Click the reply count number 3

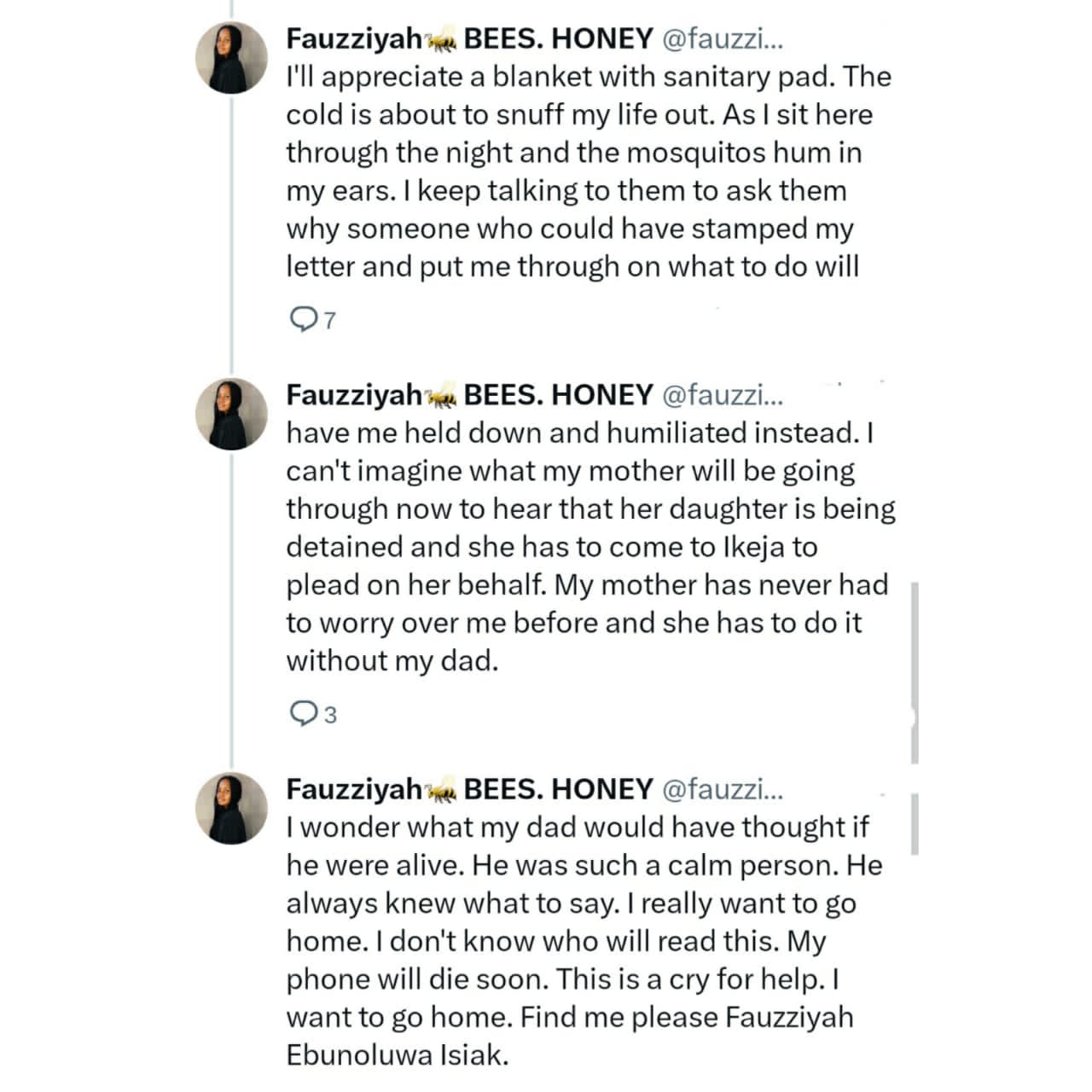(330, 715)
